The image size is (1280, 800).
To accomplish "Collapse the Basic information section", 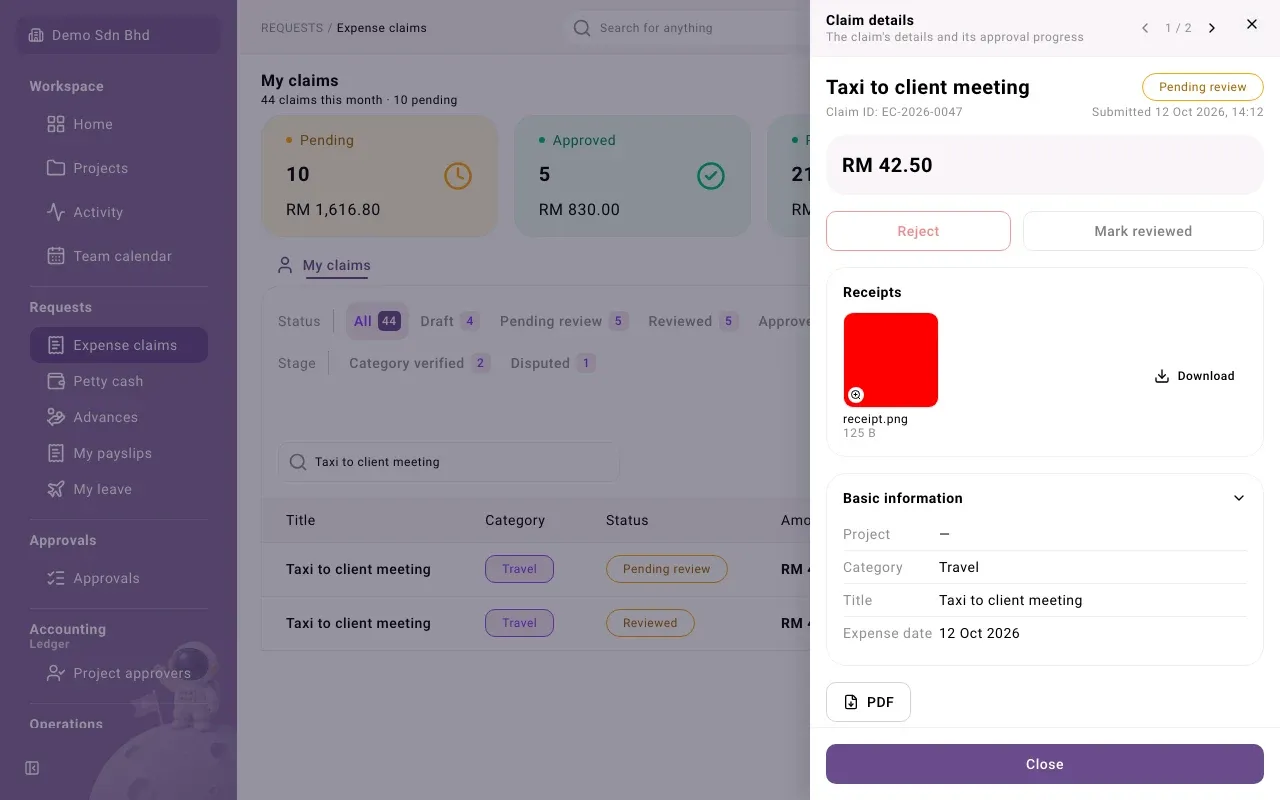I will click(1239, 498).
